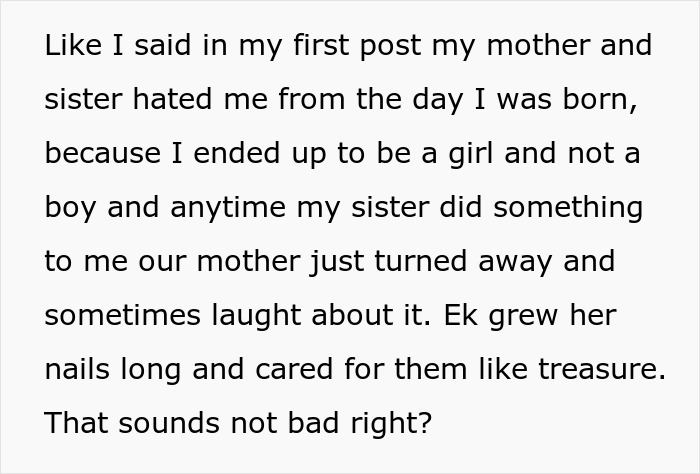Screen dimensions: 700x474
Task: Click the word "hated" in the text
Action: click(x=166, y=101)
